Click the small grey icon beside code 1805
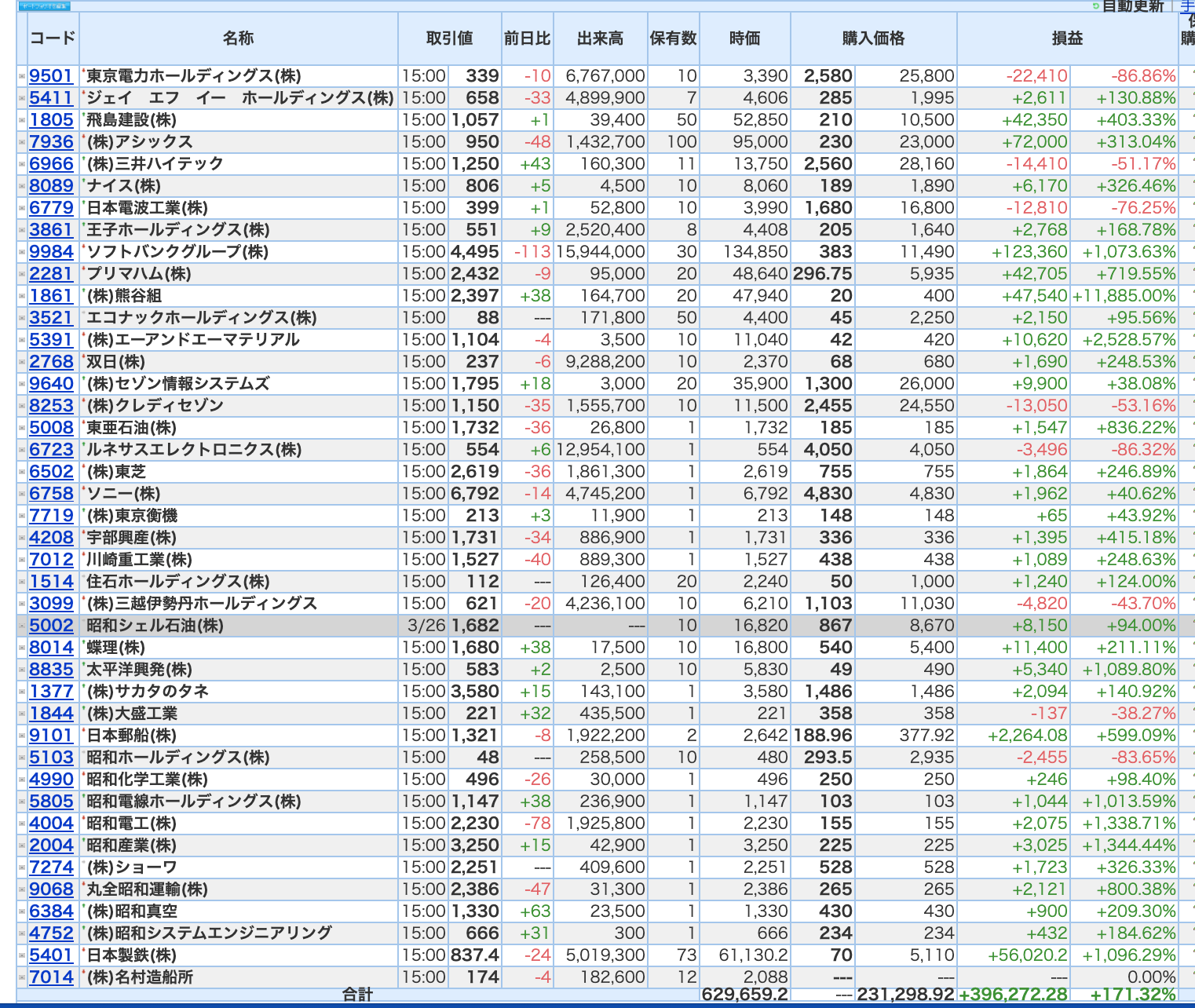This screenshot has height=1008, width=1195. coord(22,120)
